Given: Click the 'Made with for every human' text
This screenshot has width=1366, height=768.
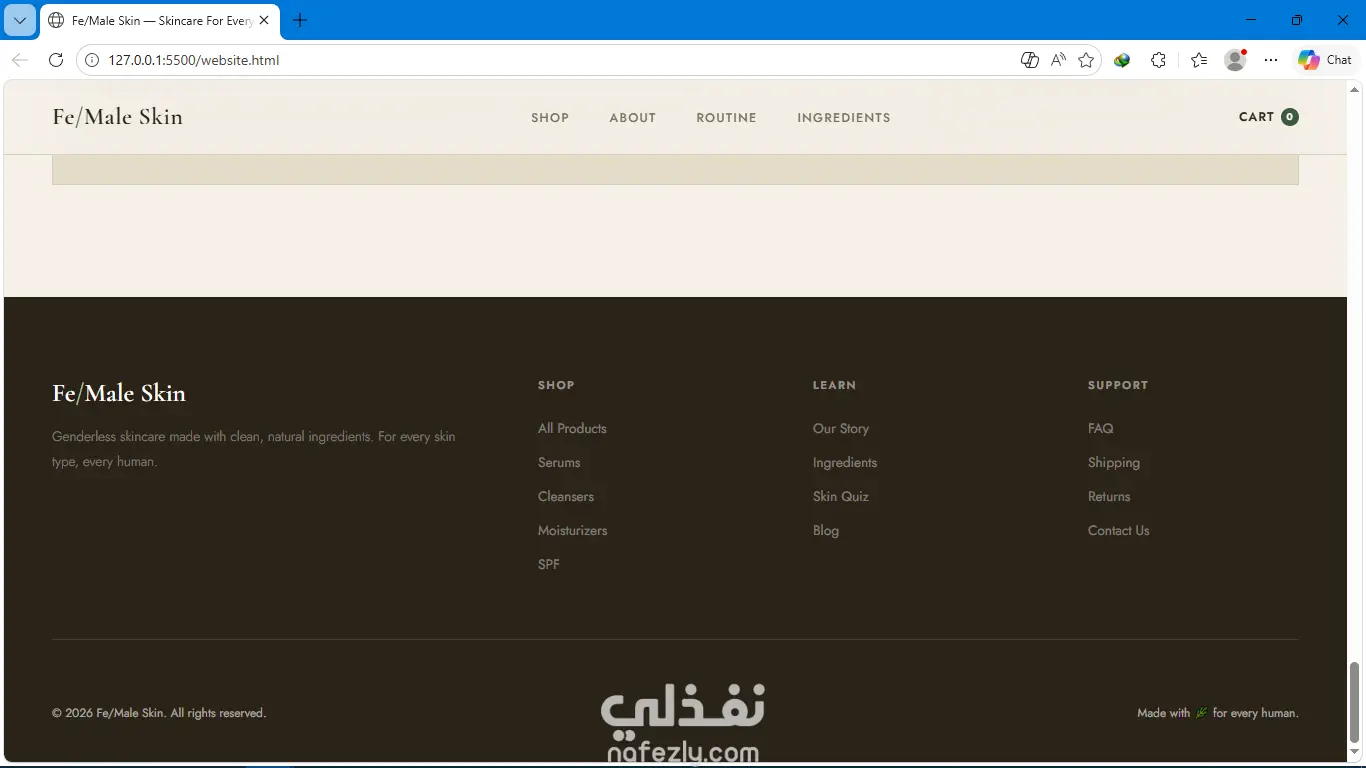Looking at the screenshot, I should [x=1218, y=713].
